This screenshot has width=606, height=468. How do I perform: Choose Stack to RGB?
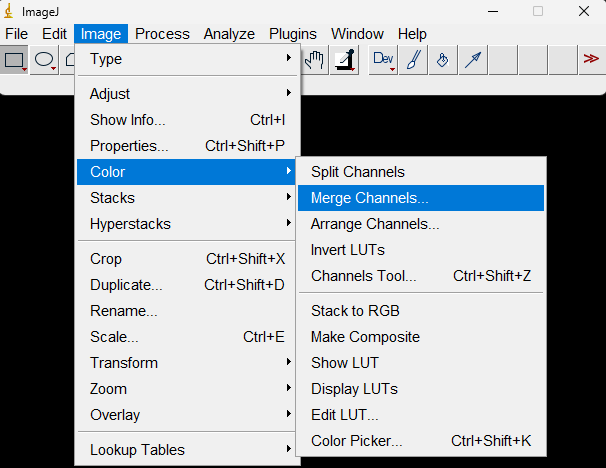click(421, 311)
